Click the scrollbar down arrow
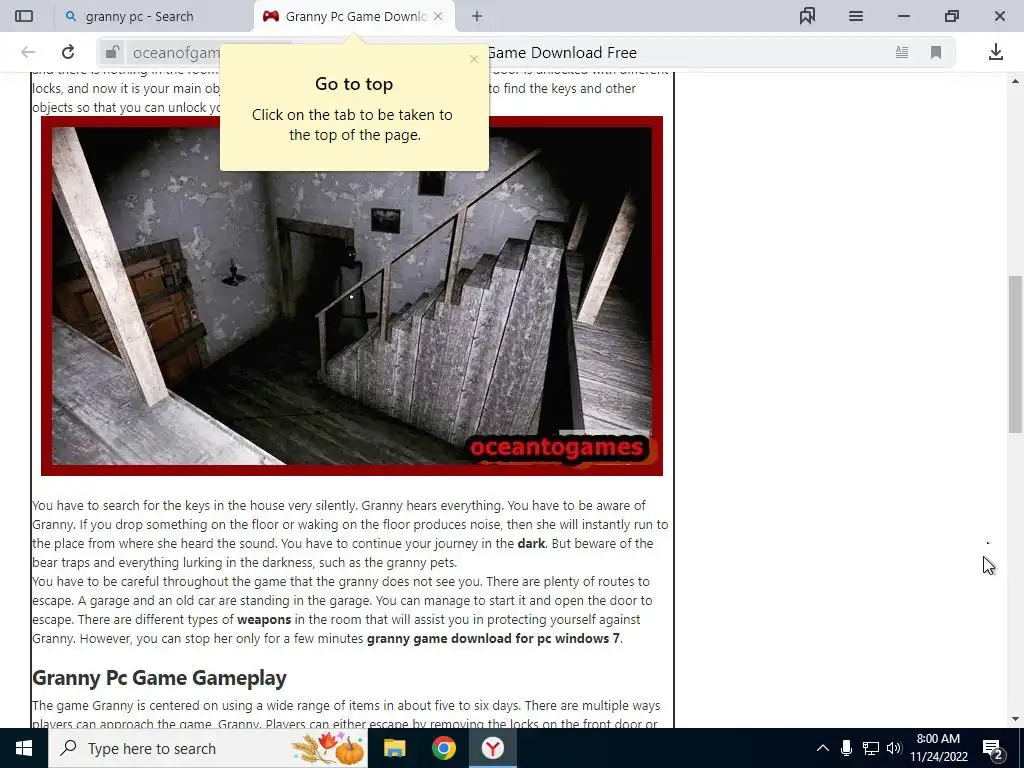Viewport: 1024px width, 768px height. click(x=1014, y=719)
